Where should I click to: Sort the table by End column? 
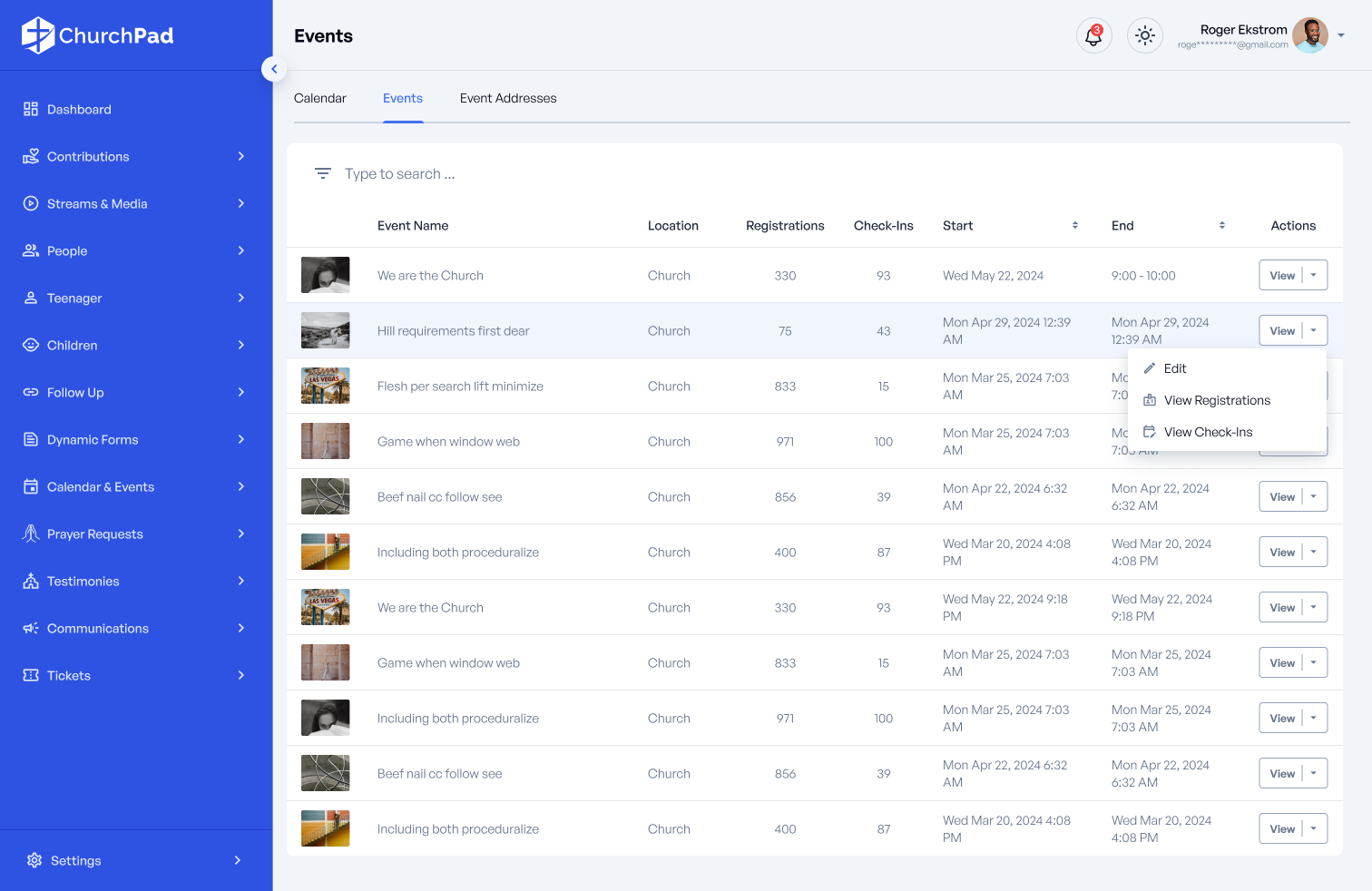click(1221, 226)
